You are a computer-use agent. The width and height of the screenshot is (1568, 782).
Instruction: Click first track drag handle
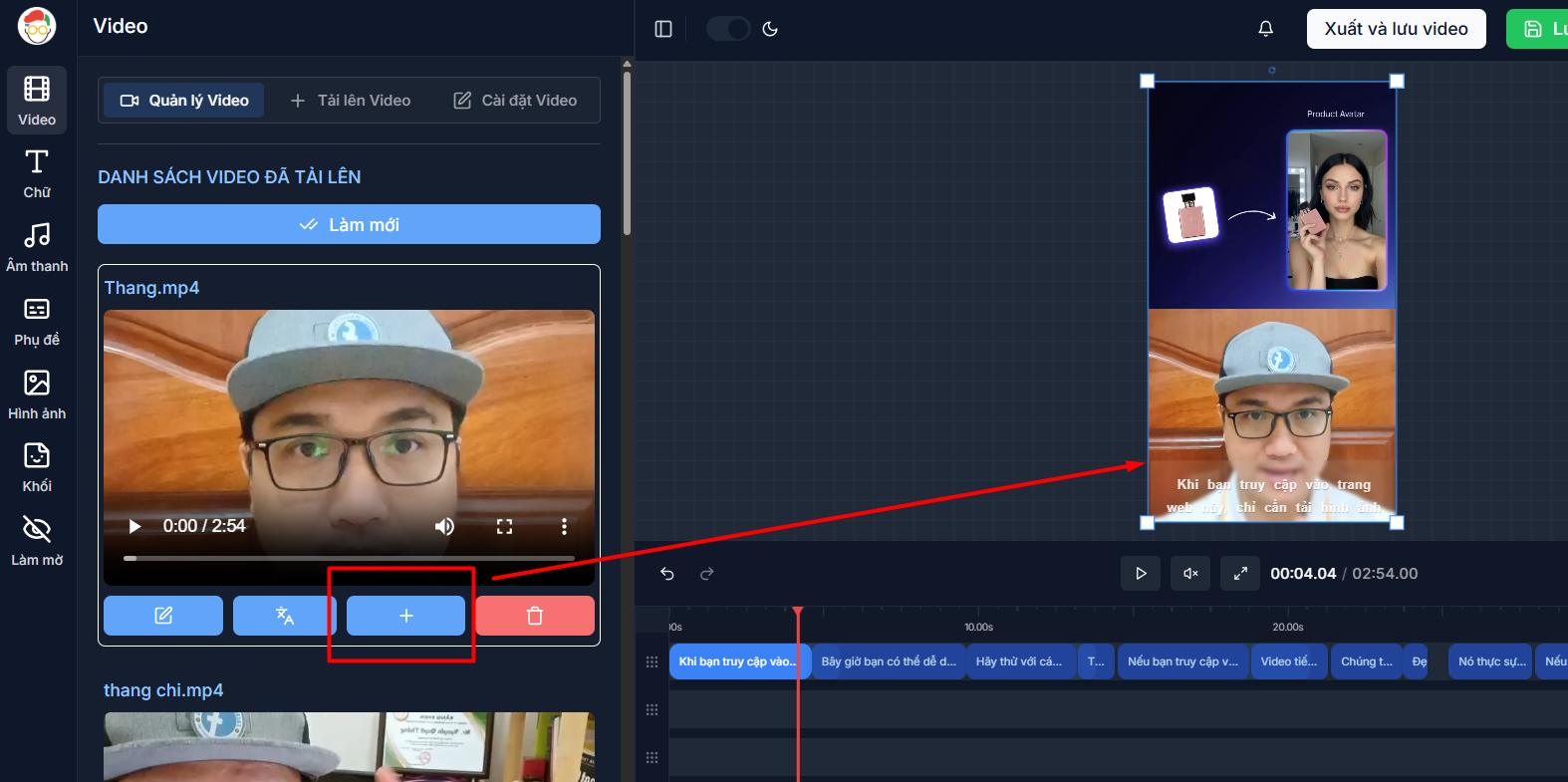pyautogui.click(x=653, y=661)
